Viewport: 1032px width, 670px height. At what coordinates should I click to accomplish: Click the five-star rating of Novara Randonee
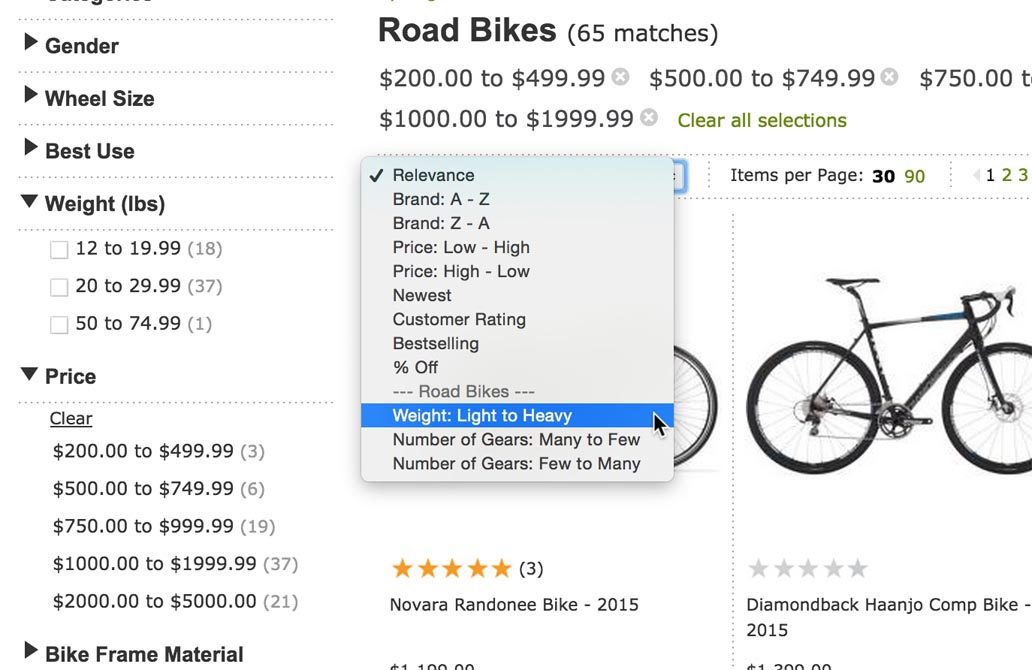point(451,569)
